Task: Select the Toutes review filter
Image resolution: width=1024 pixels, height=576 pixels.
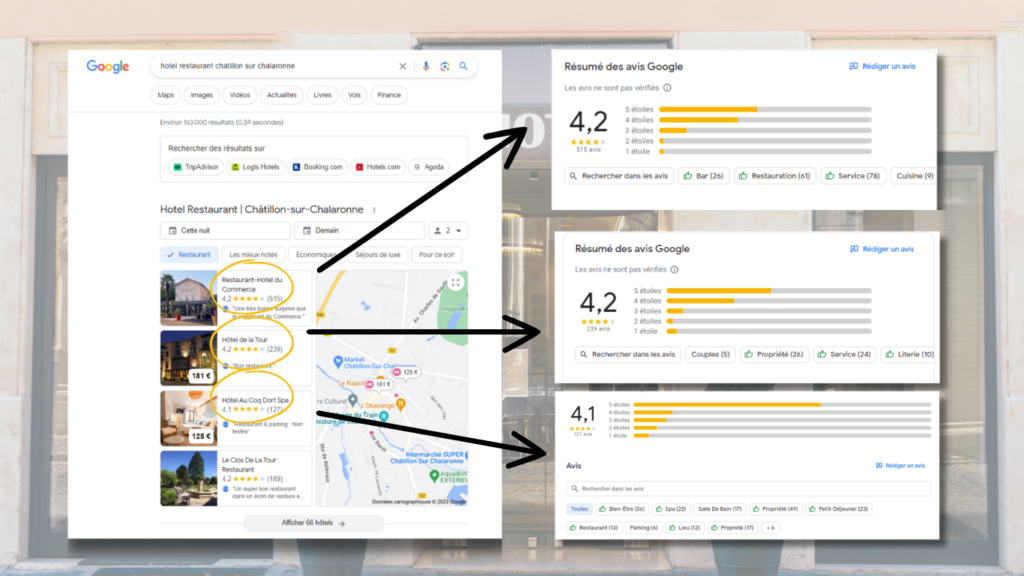Action: [x=579, y=509]
